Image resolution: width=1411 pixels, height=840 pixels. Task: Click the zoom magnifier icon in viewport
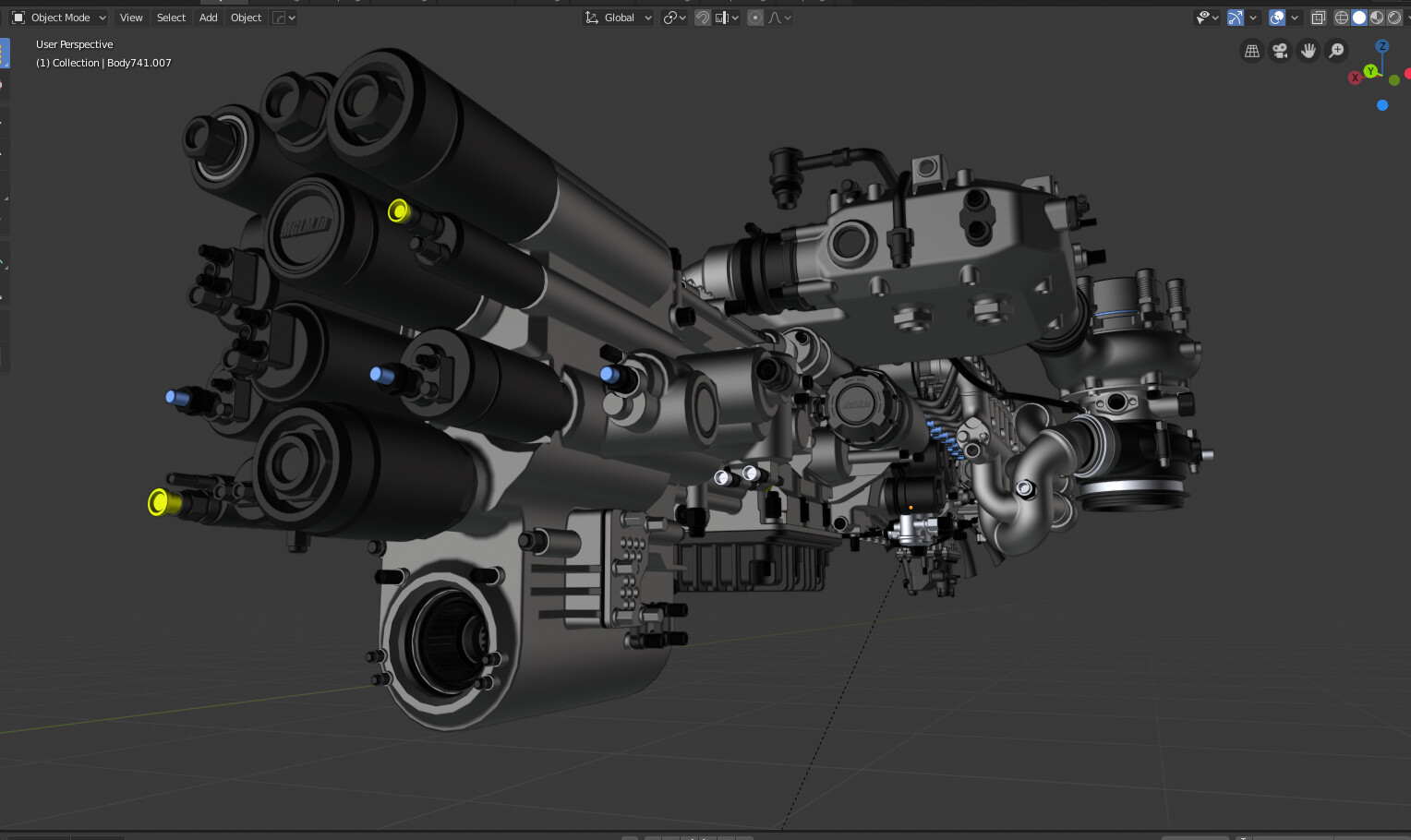point(1336,51)
